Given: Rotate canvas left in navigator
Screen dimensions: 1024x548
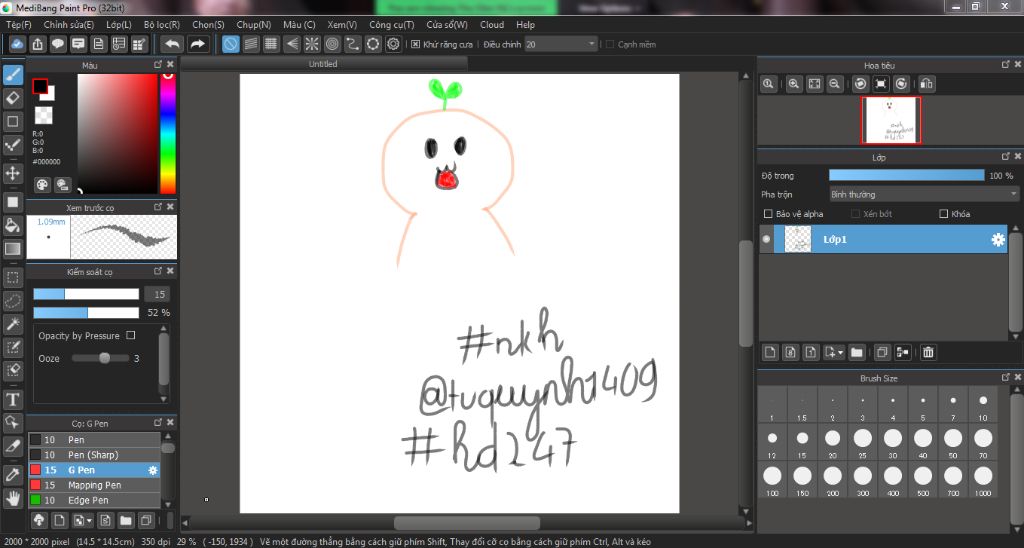Looking at the screenshot, I should 860,84.
